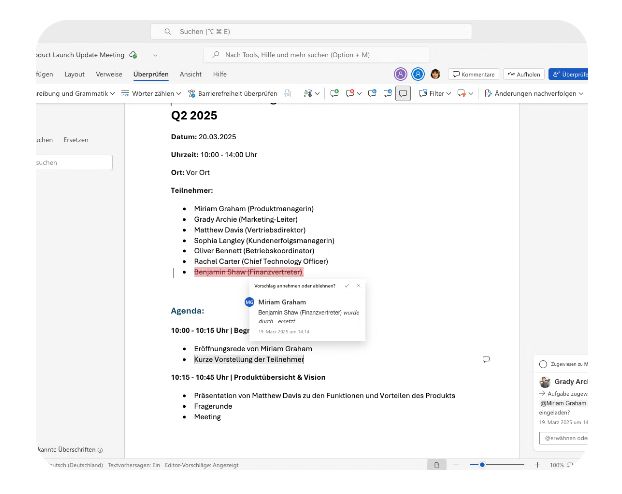Click the @erwähnen reply field
622x494 pixels.
click(563, 438)
